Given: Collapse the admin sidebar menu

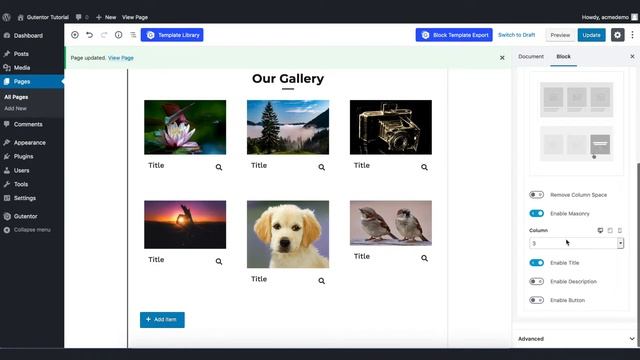Looking at the screenshot, I should [x=32, y=230].
